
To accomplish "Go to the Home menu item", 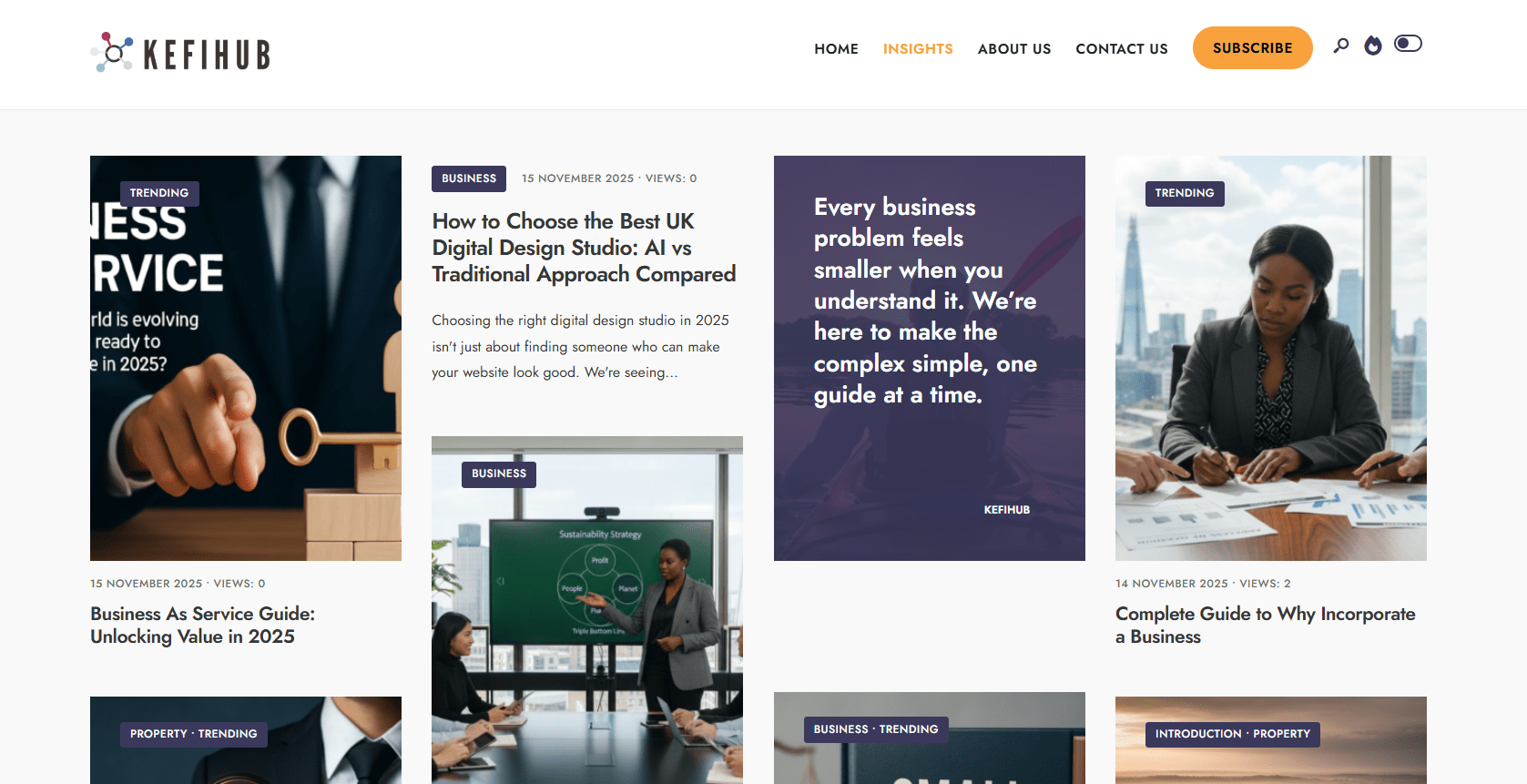I will [836, 49].
